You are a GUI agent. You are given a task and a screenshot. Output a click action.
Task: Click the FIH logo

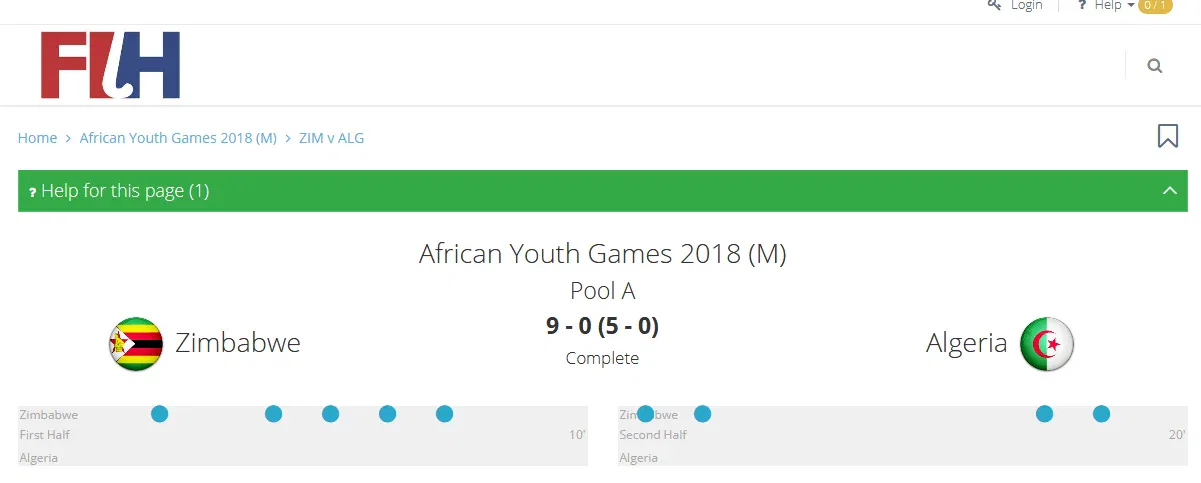pyautogui.click(x=110, y=65)
